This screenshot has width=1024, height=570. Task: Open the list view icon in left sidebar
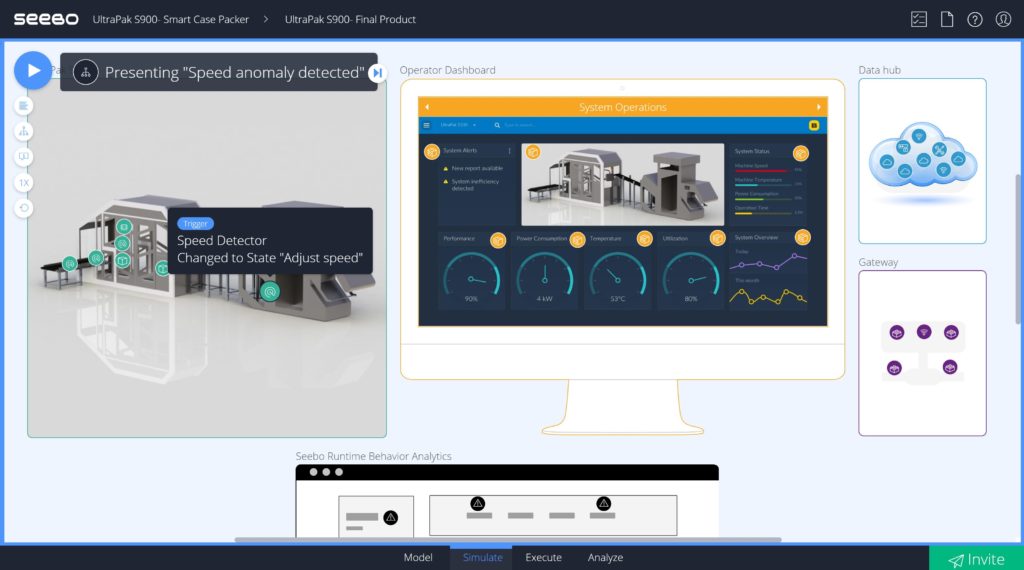[x=24, y=106]
